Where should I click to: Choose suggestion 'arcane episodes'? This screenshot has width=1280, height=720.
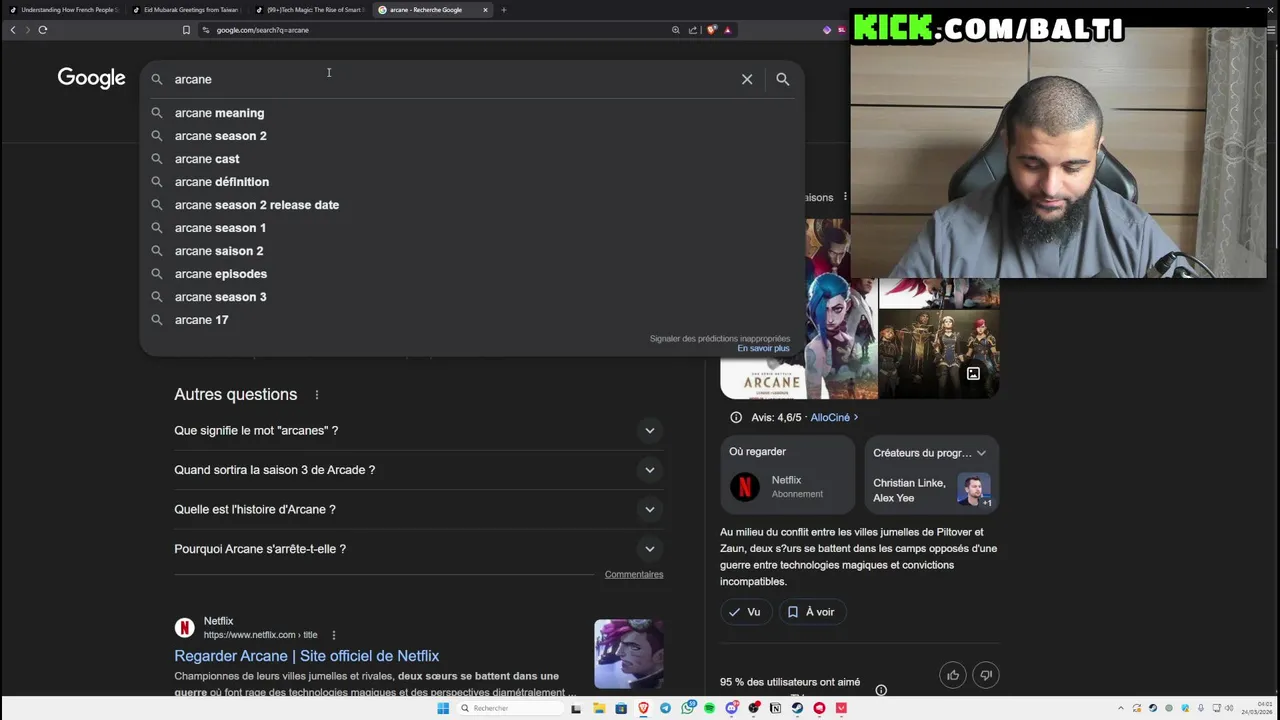pyautogui.click(x=470, y=274)
